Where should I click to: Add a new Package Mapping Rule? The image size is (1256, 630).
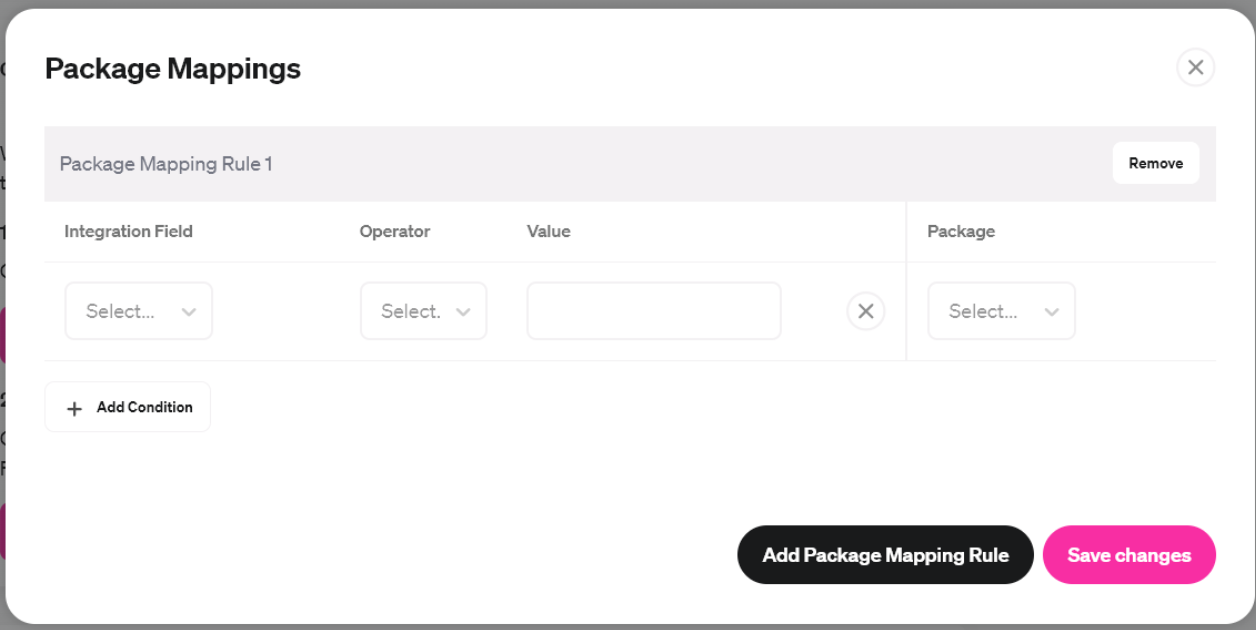tap(885, 554)
